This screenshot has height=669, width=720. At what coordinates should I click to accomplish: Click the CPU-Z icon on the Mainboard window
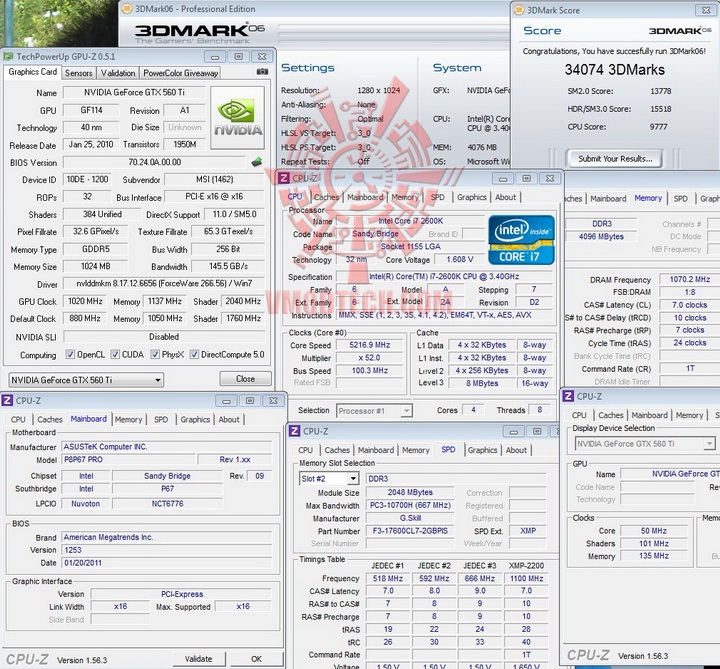7,400
